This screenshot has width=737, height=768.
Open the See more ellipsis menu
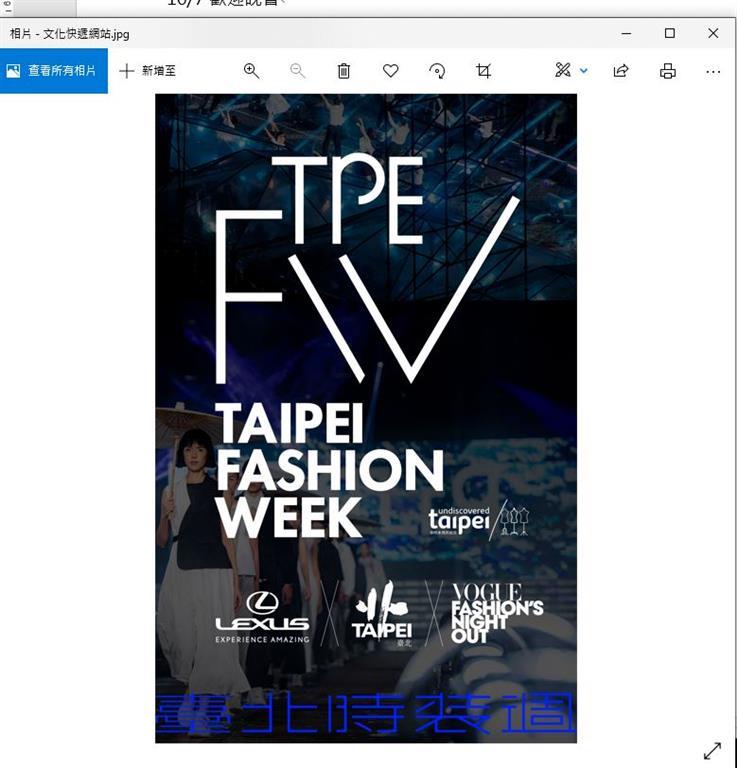(x=713, y=72)
